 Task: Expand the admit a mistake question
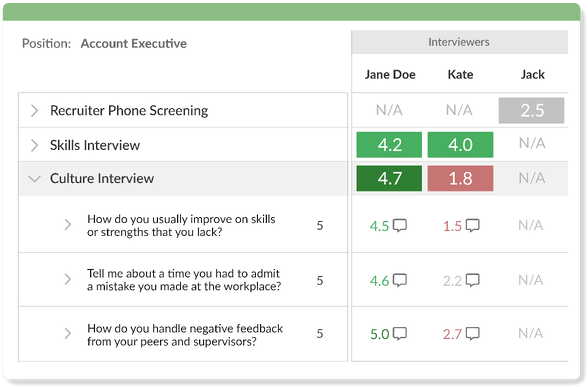[x=68, y=279]
